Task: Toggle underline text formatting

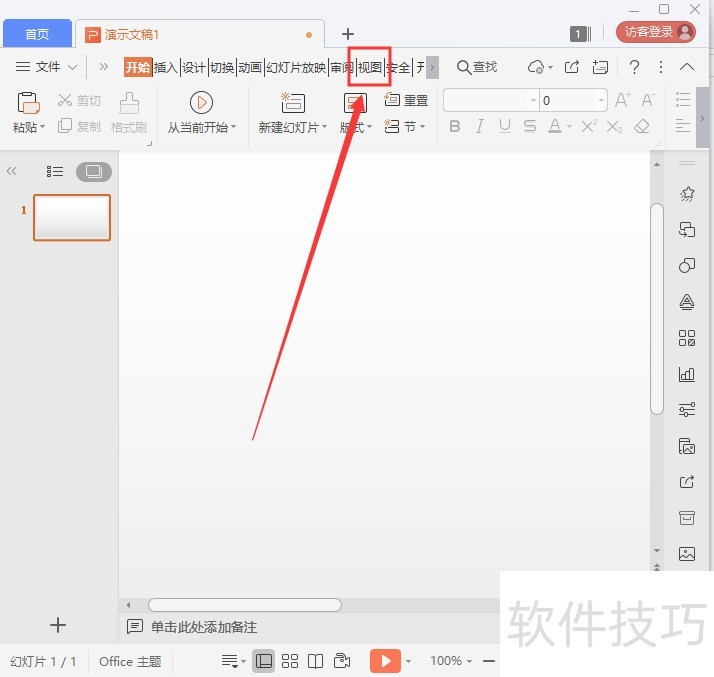Action: click(x=505, y=127)
